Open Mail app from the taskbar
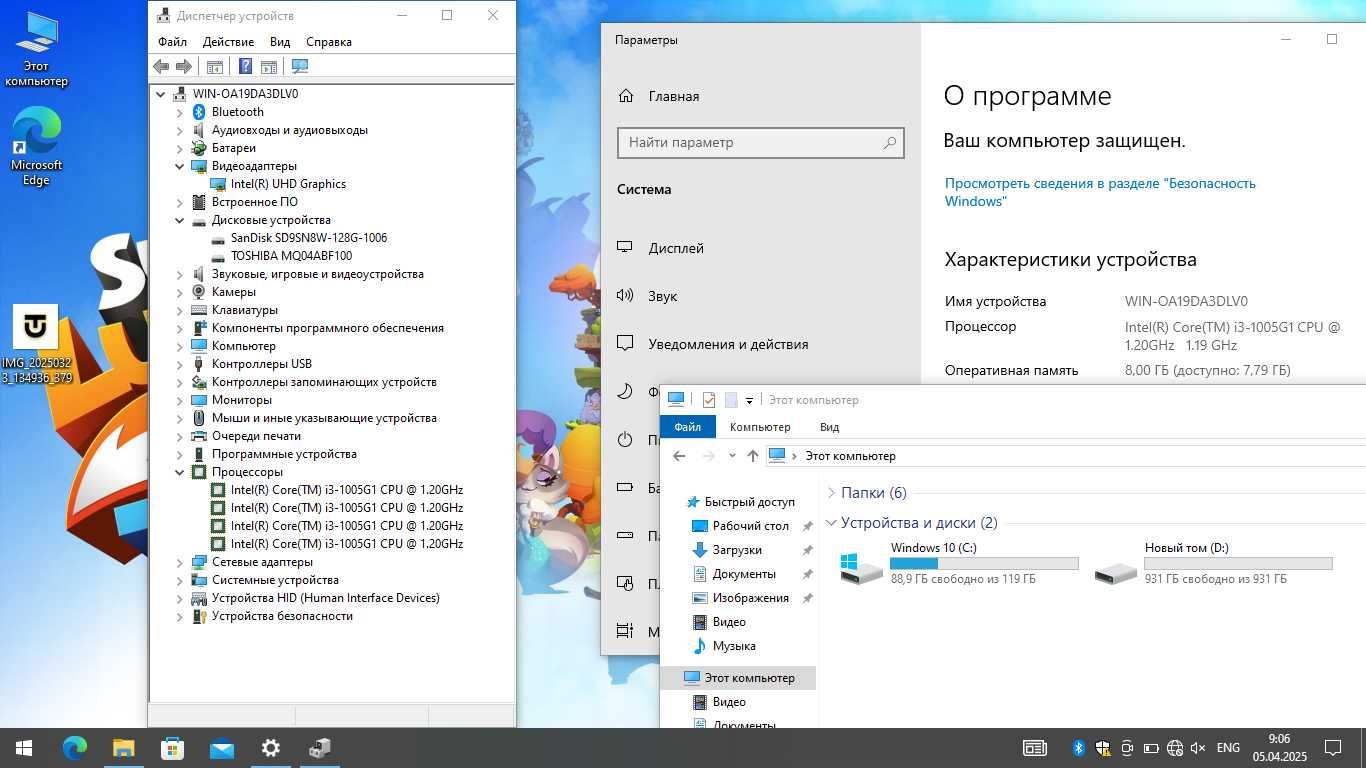Image resolution: width=1366 pixels, height=768 pixels. point(222,748)
